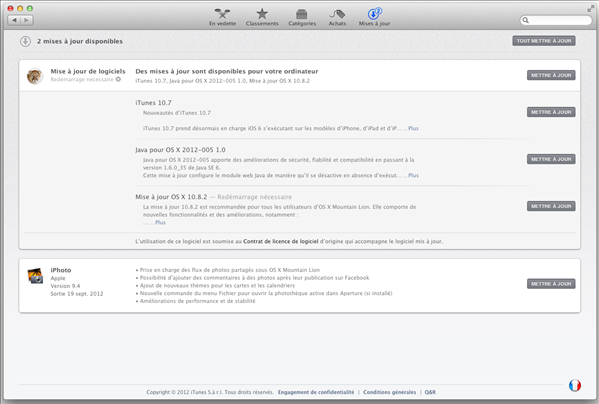Click the Apple developer name under iPhoto
Screen dimensions: 599x404
[x=58, y=278]
